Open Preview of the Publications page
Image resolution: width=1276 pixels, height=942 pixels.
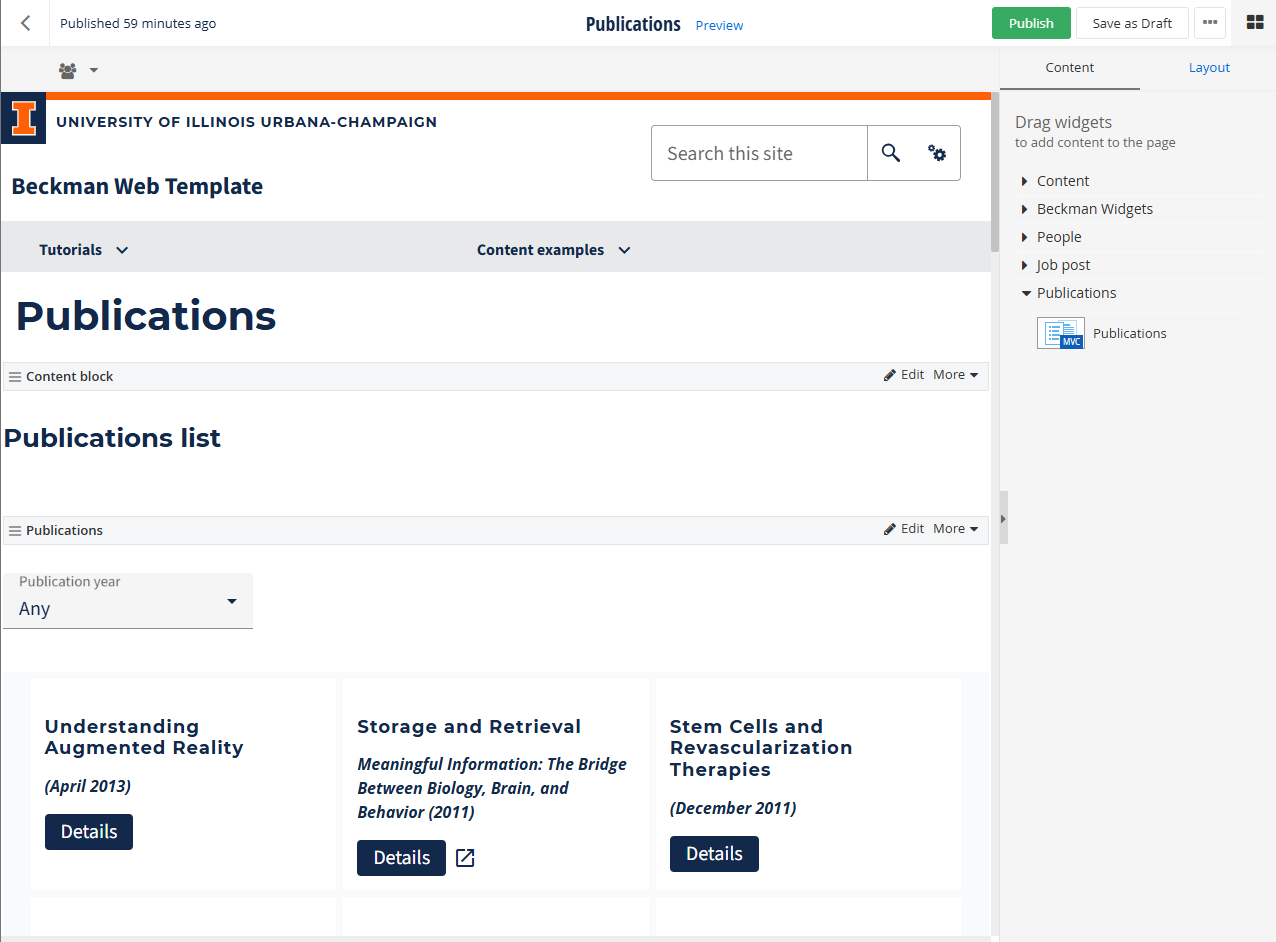719,25
